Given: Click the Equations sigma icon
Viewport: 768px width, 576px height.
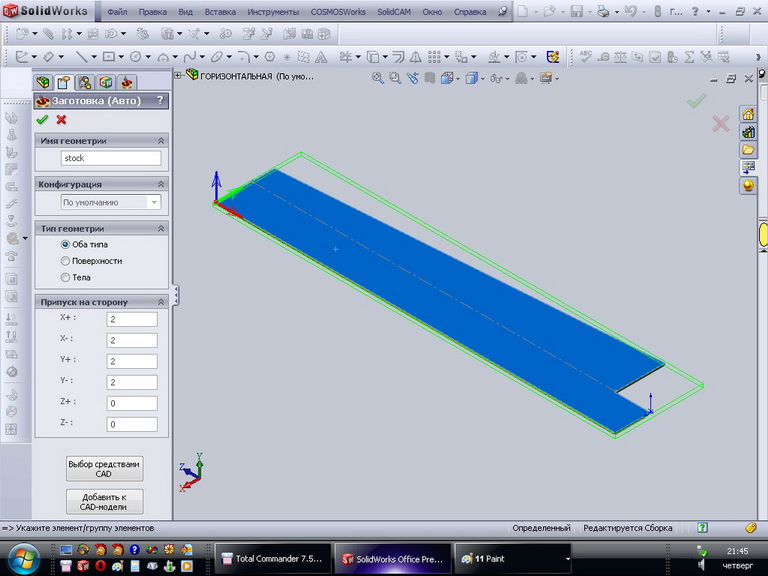Looking at the screenshot, I should tap(689, 57).
